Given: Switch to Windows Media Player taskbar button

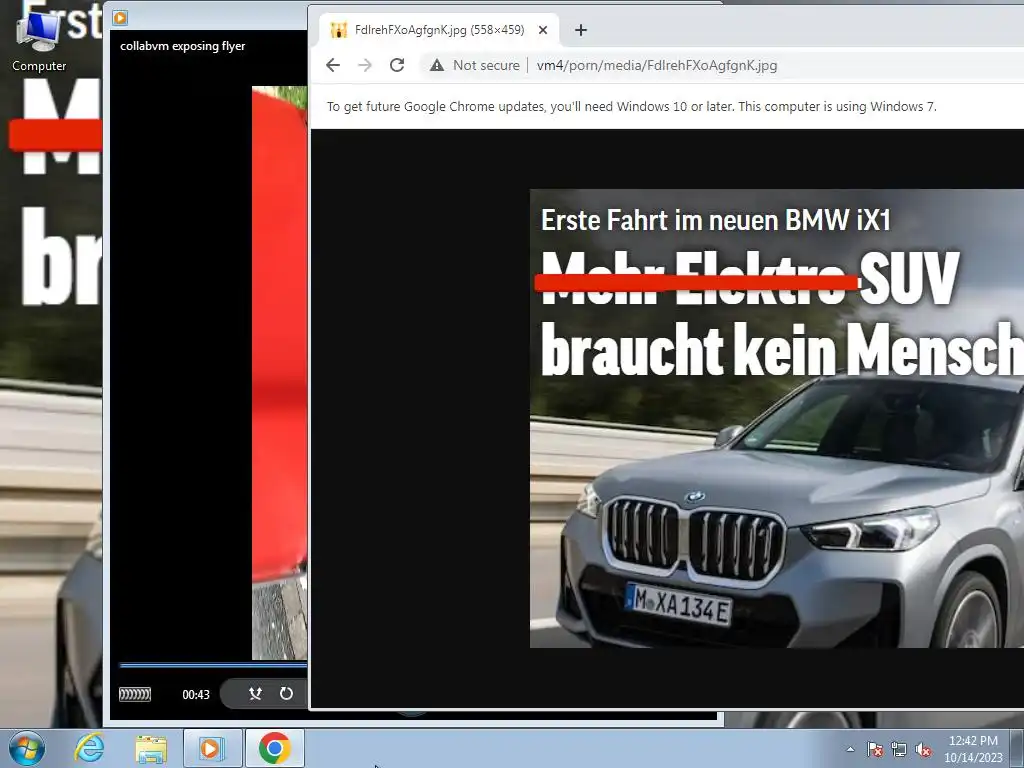Looking at the screenshot, I should click(212, 748).
